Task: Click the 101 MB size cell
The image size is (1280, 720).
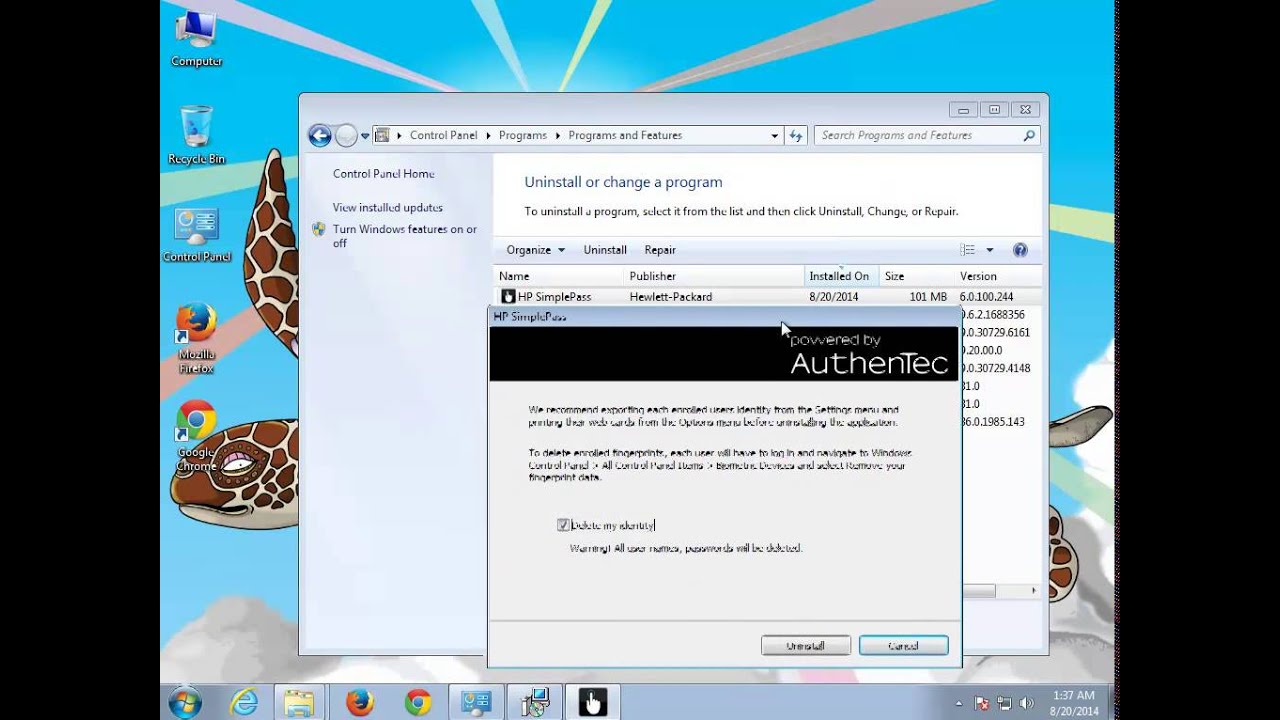Action: 928,297
